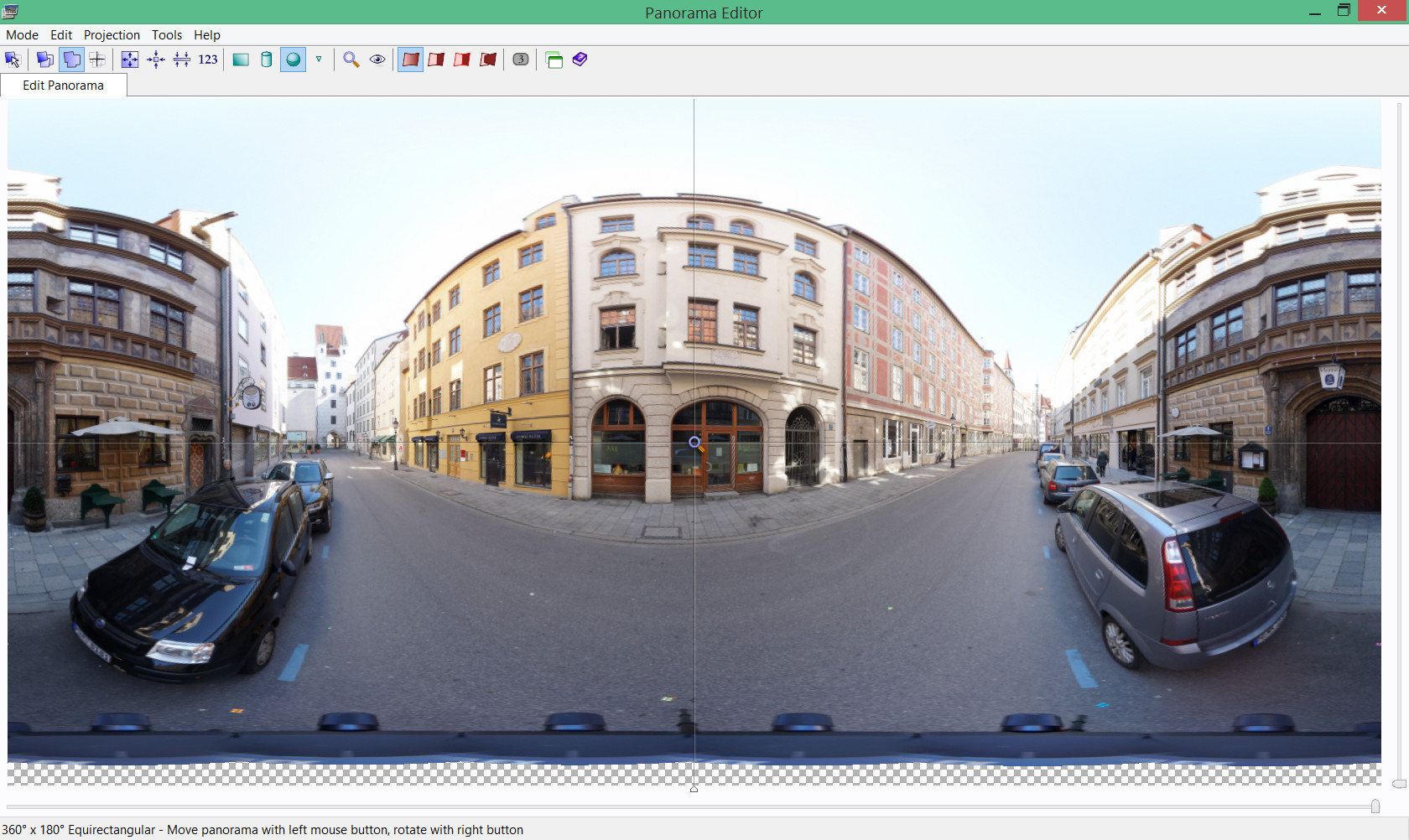Open the Tools menu
This screenshot has width=1409, height=840.
(x=166, y=35)
